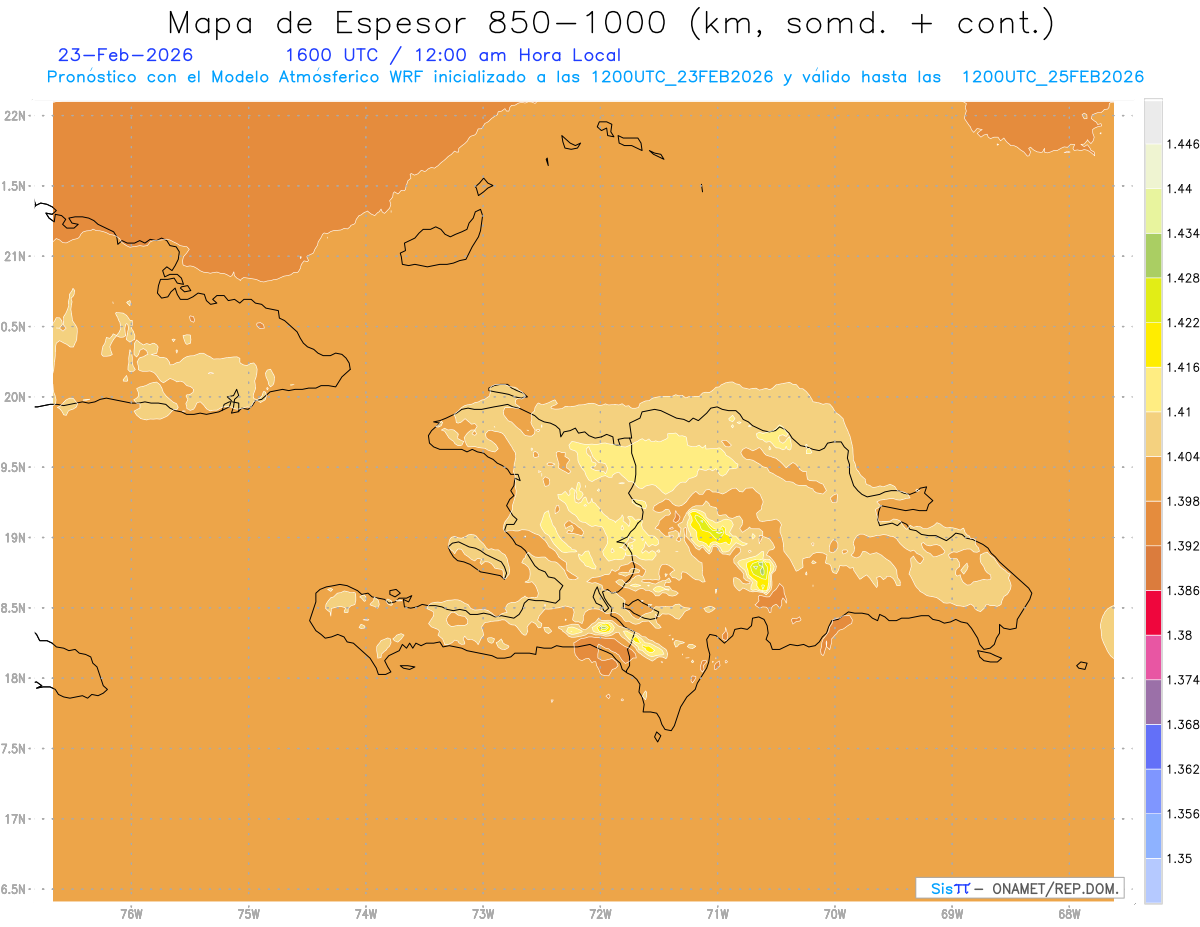Viewport: 1200px width, 927px height.
Task: Click the orange legend swatch between 1.404 and 1.398
Action: [1153, 478]
